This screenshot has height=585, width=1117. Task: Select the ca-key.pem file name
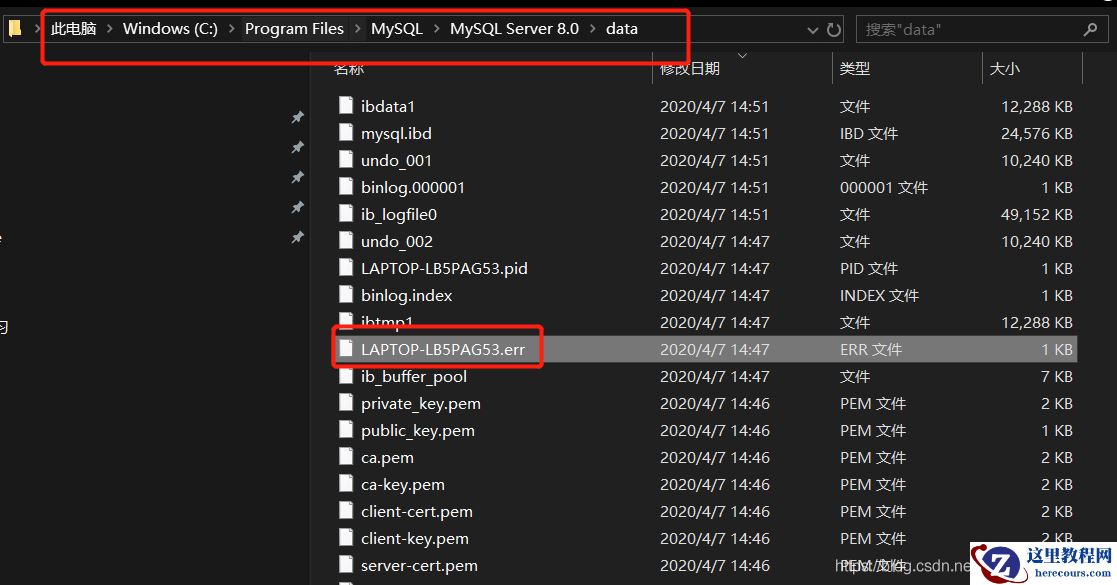[x=402, y=485]
